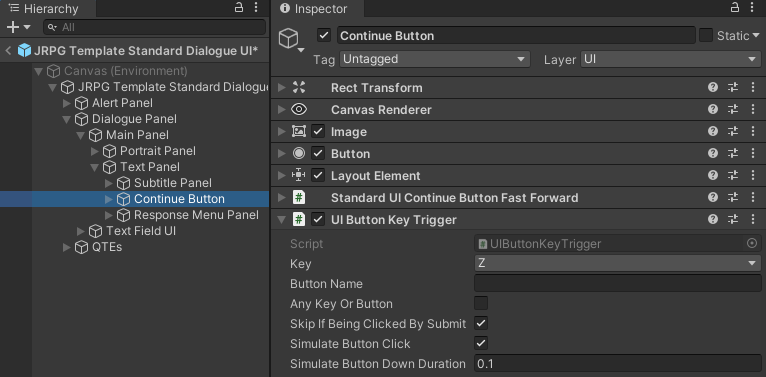The image size is (766, 377).
Task: Toggle Continue Button active checkbox
Action: coord(323,35)
